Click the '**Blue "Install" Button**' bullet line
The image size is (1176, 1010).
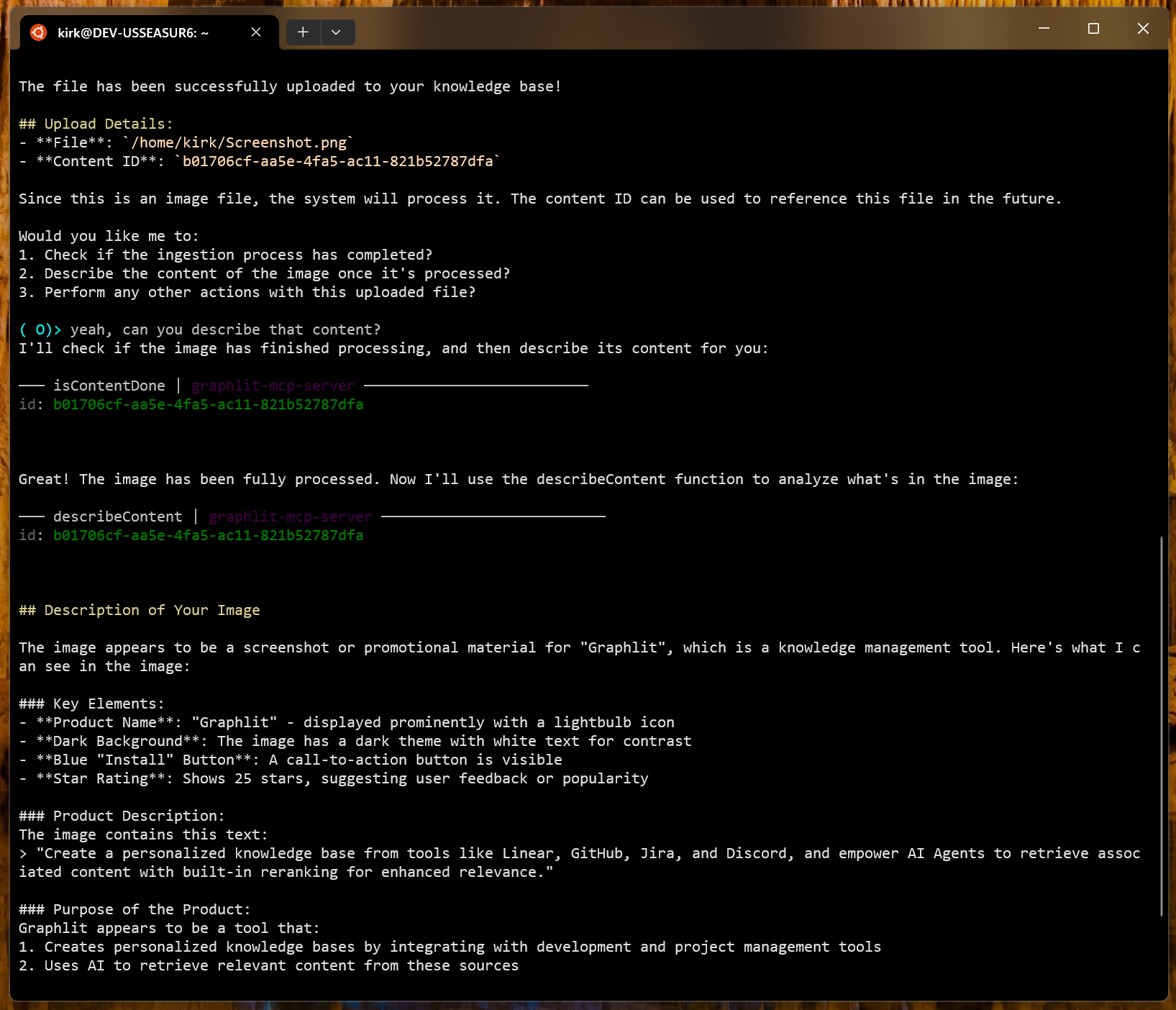point(291,760)
